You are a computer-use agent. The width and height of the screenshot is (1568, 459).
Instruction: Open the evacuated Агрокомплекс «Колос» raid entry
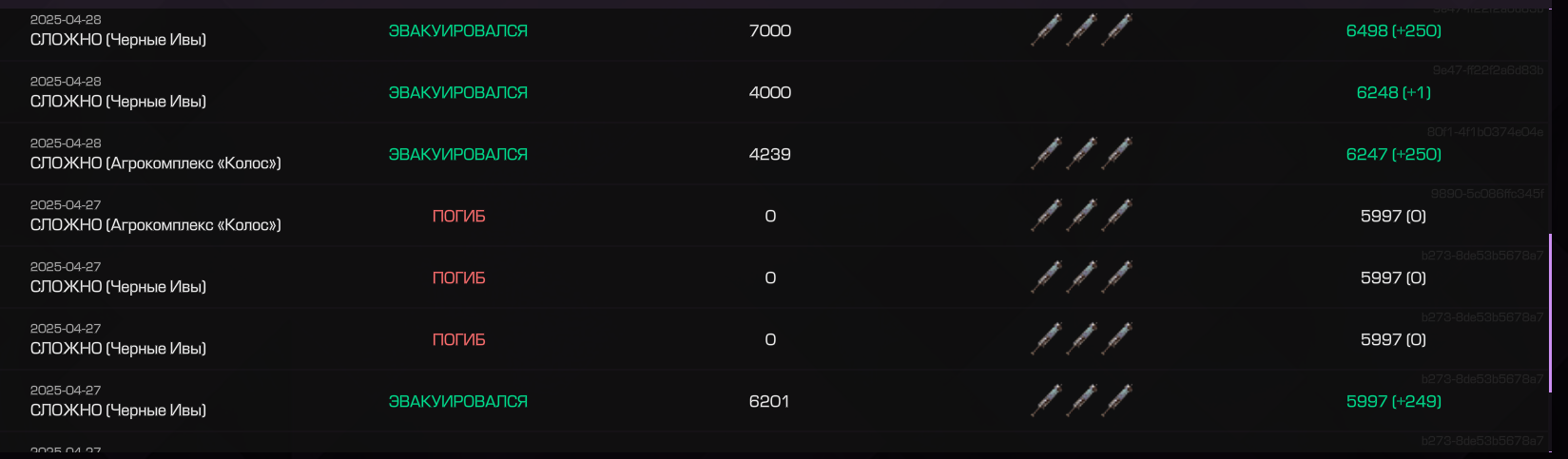pos(775,154)
